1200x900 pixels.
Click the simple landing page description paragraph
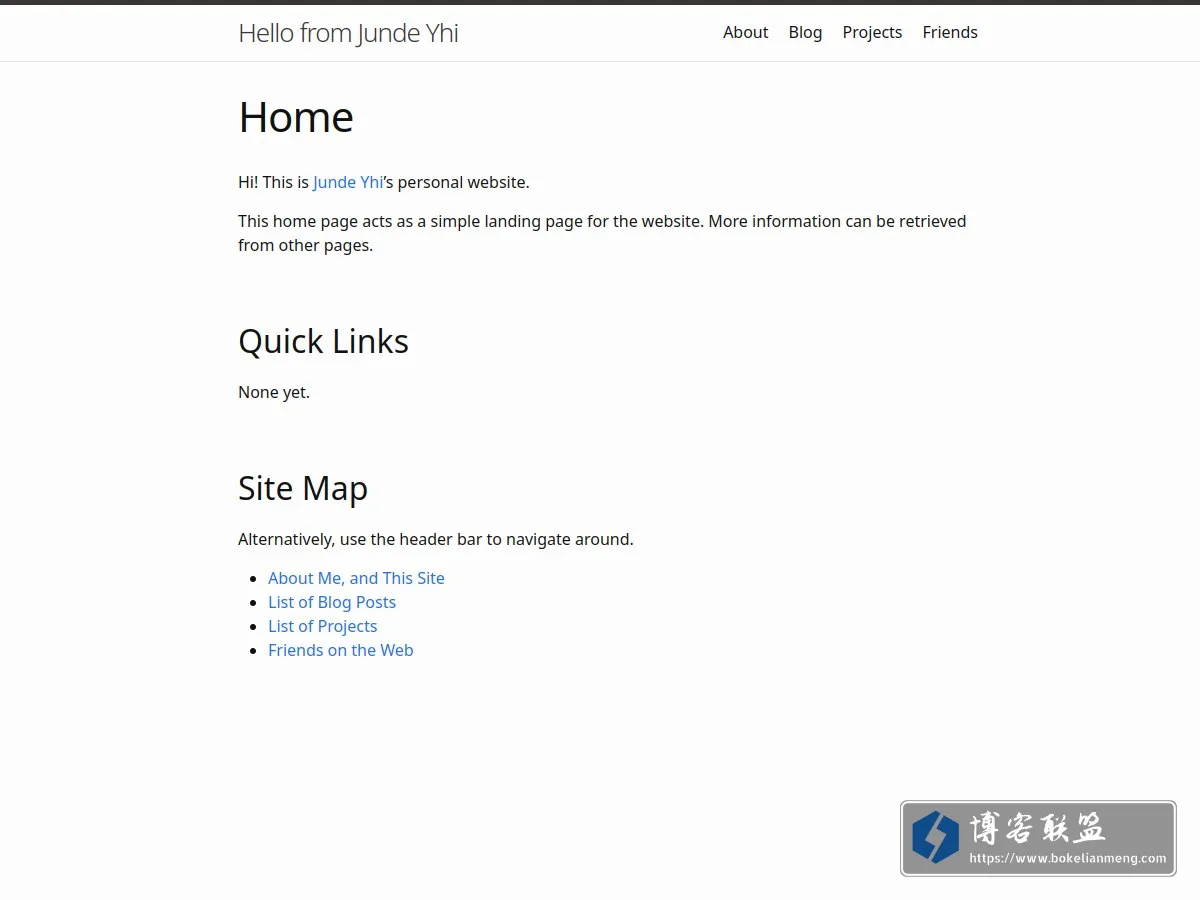(x=602, y=233)
